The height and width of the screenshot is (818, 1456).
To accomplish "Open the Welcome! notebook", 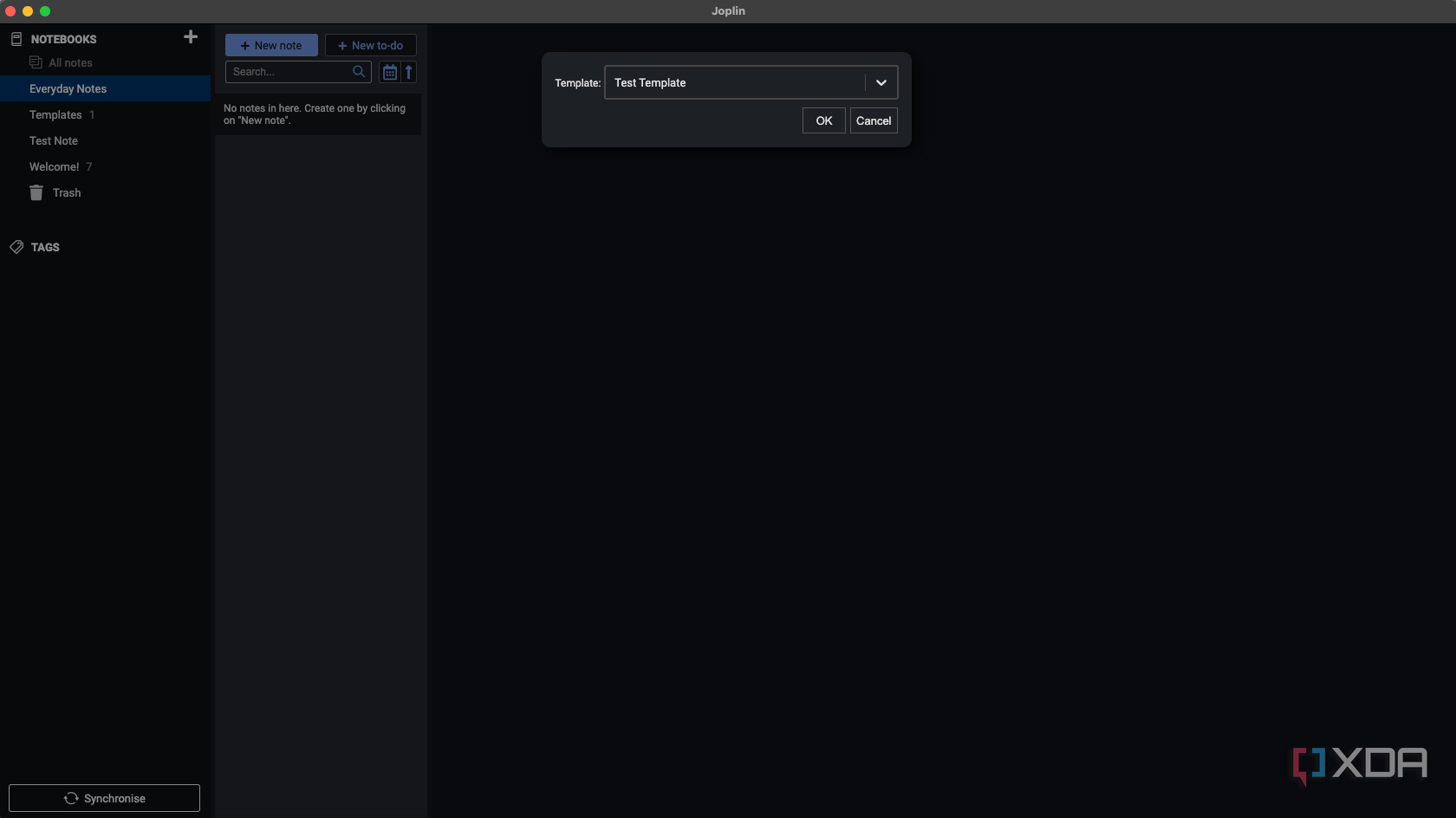I will coord(106,166).
